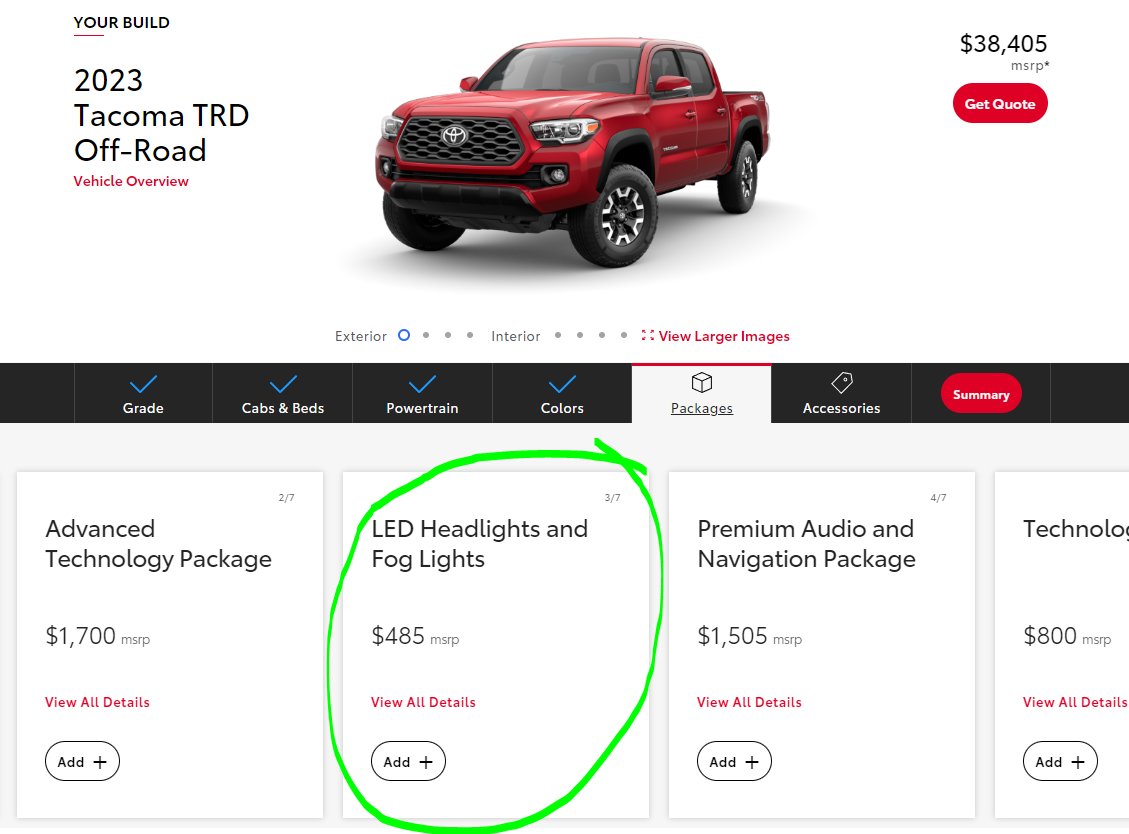
Task: Click the Packages box icon
Action: tap(702, 382)
